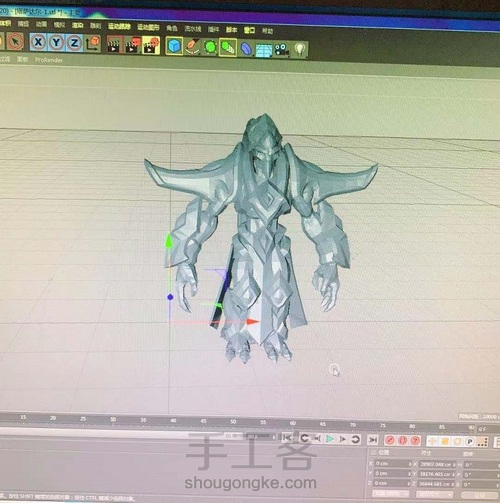This screenshot has height=503, width=500.
Task: Open the 雕刻 menu
Action: [x=95, y=26]
